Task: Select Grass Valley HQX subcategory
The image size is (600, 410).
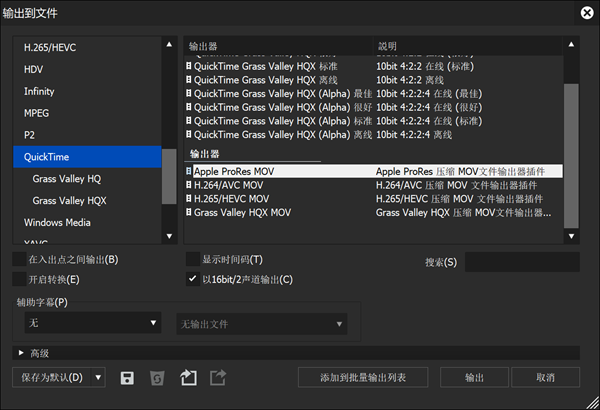Action: pyautogui.click(x=87, y=200)
